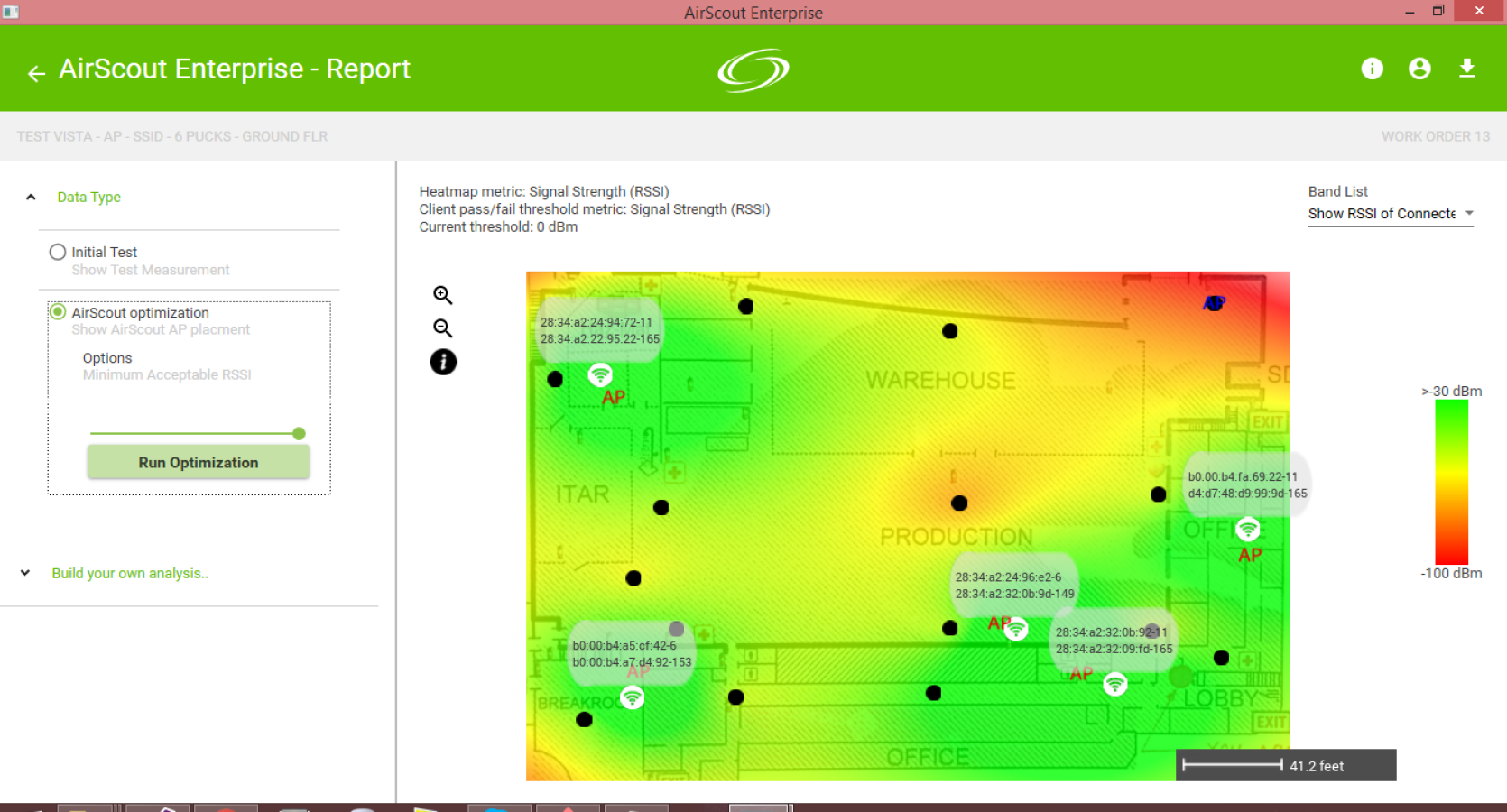Click the back arrow in header

(x=36, y=73)
